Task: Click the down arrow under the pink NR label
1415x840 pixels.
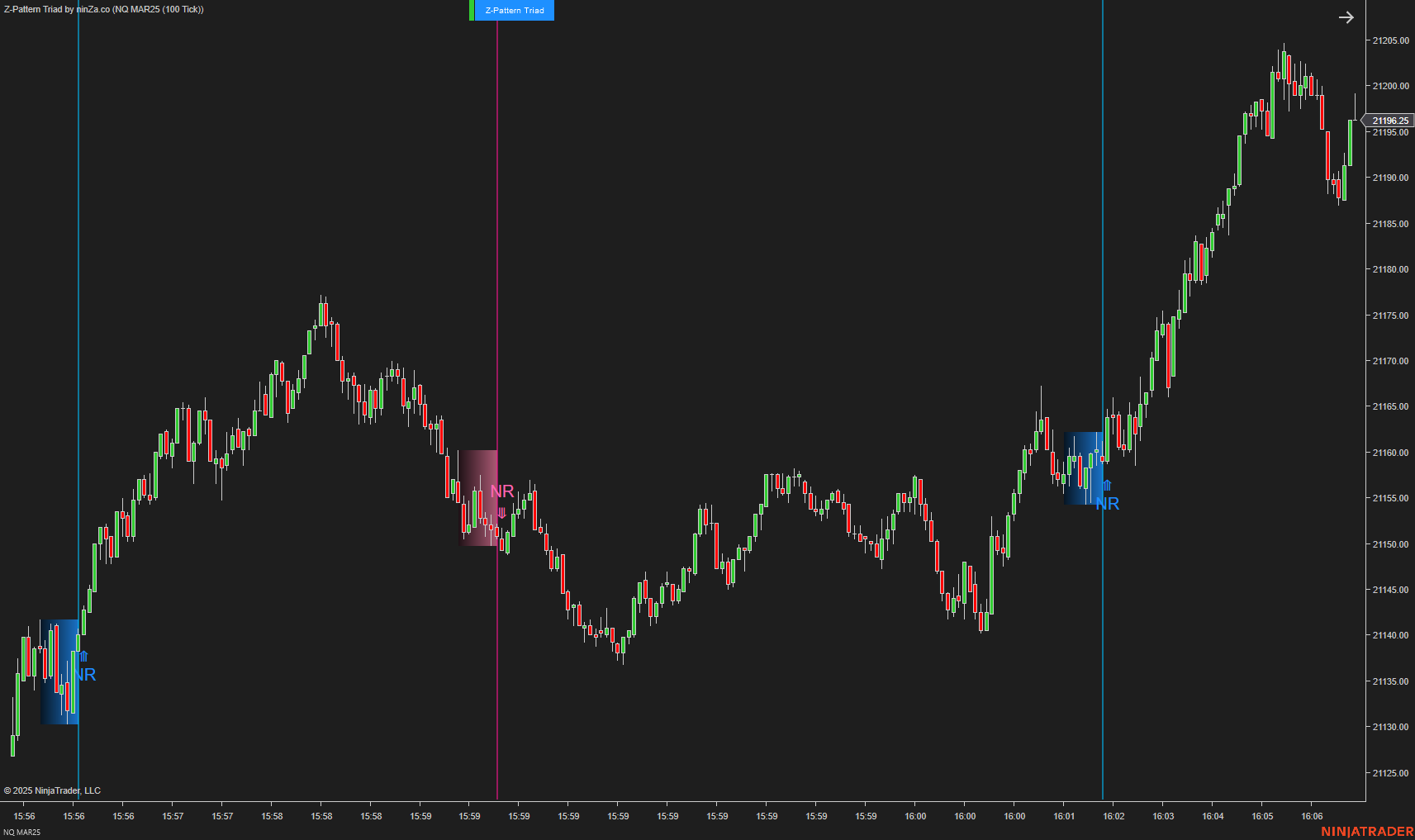Action: pyautogui.click(x=501, y=511)
